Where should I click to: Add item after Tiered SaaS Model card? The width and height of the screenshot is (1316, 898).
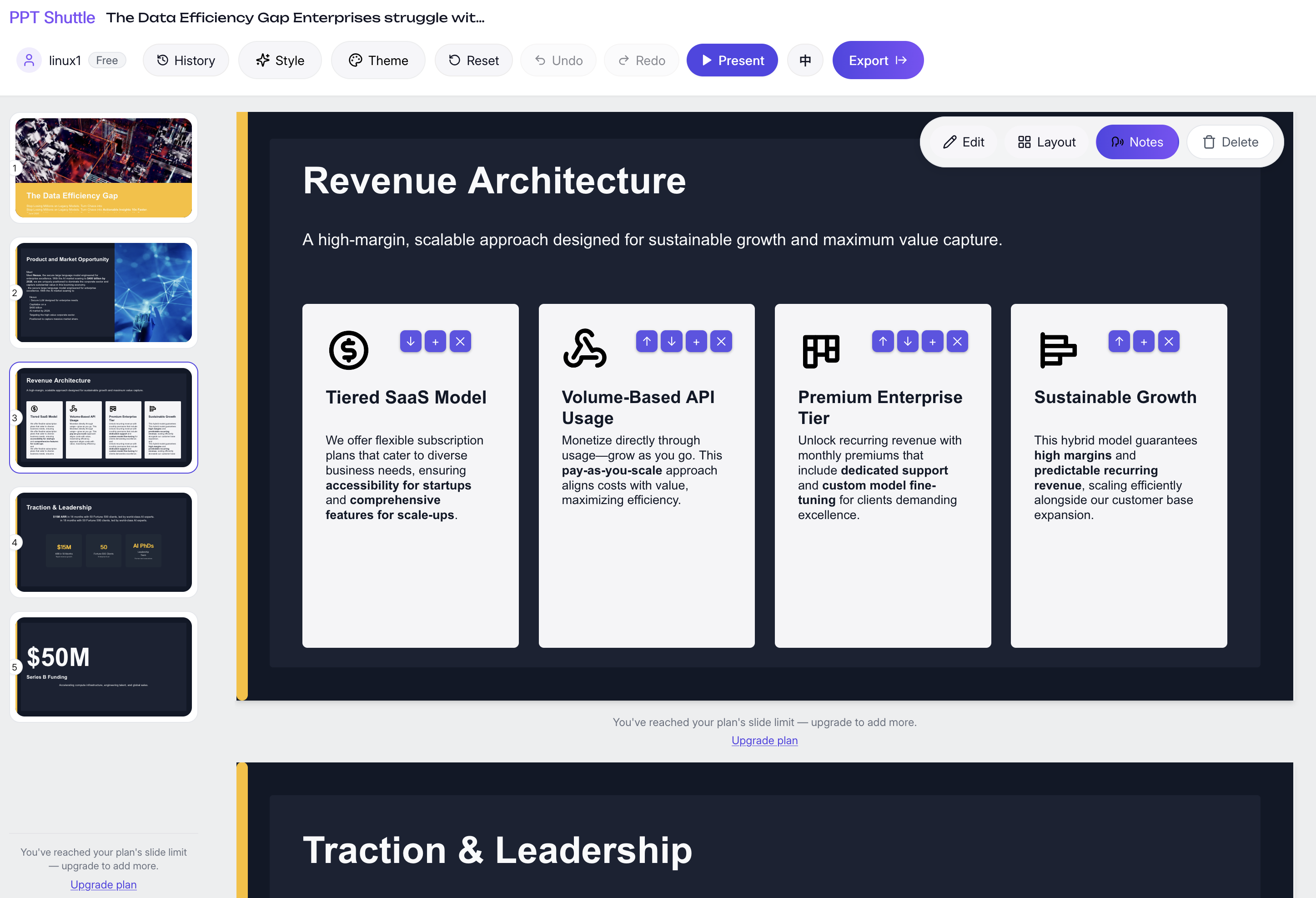click(436, 342)
